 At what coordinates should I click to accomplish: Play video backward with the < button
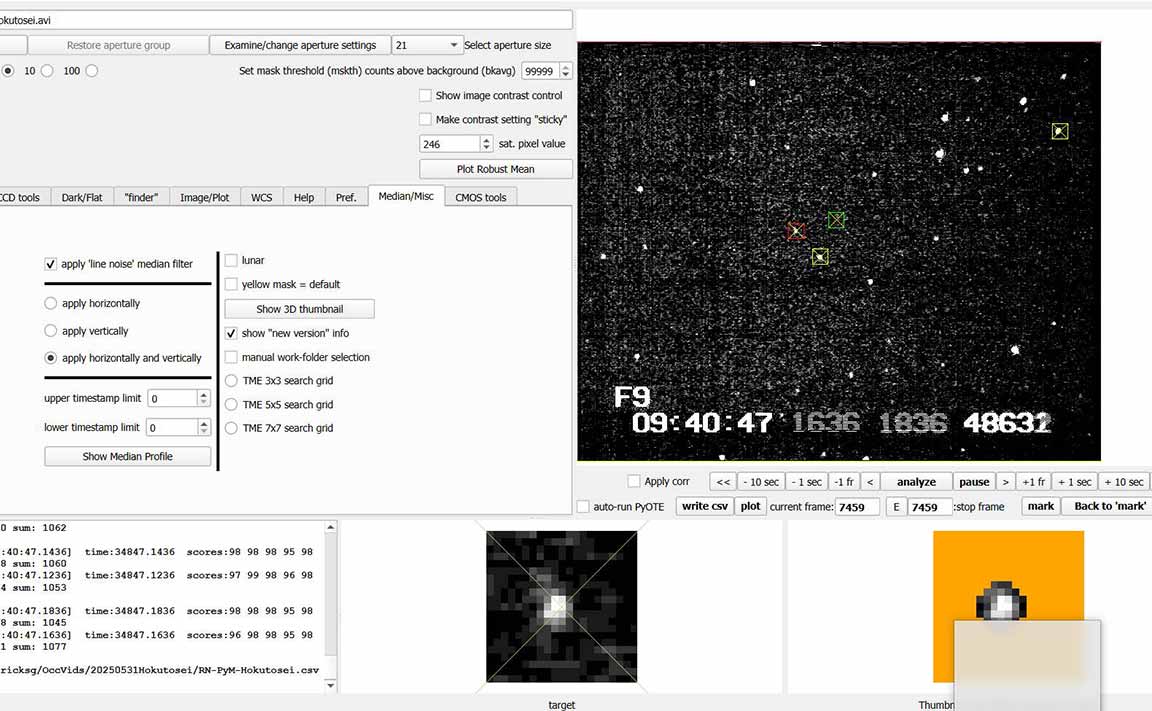[870, 482]
